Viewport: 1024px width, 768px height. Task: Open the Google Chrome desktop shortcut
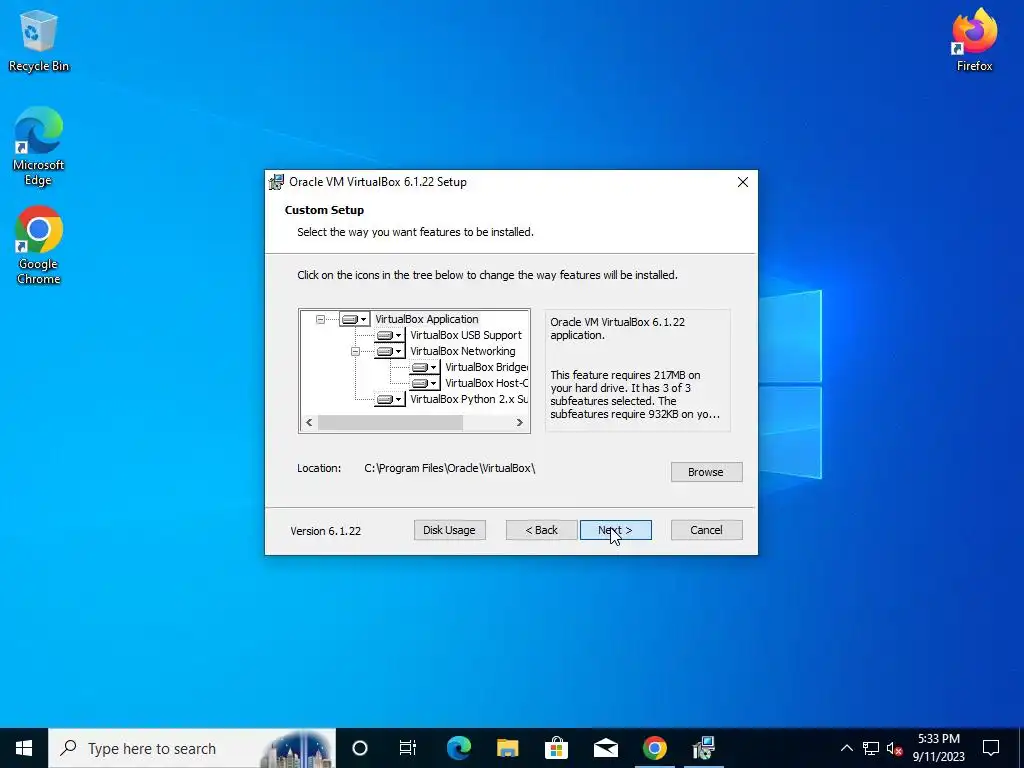point(39,246)
